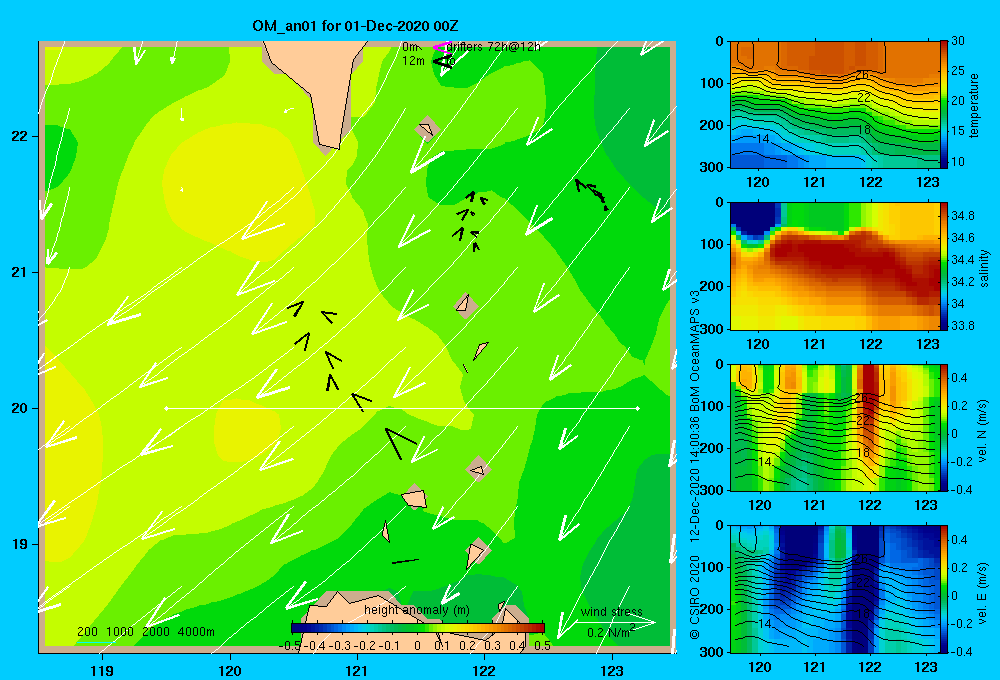This screenshot has height=680, width=1000.
Task: Click west endpoint of the white transect line
Action: 166,408
